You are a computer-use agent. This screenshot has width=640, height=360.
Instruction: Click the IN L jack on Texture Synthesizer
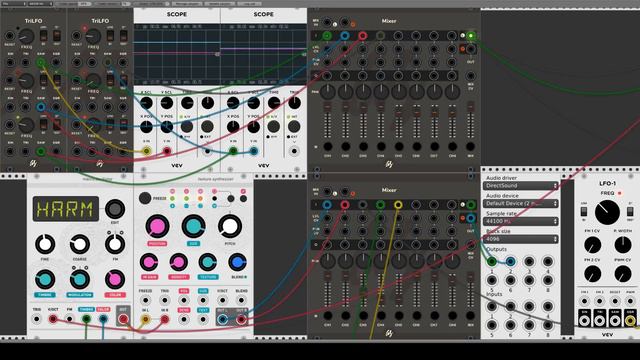click(145, 319)
